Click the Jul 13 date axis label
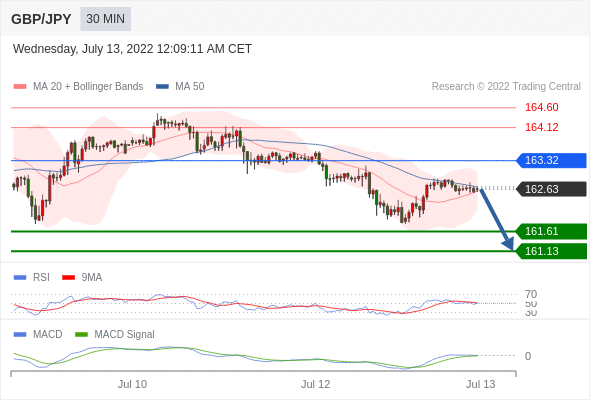590x400 pixels. click(x=481, y=384)
